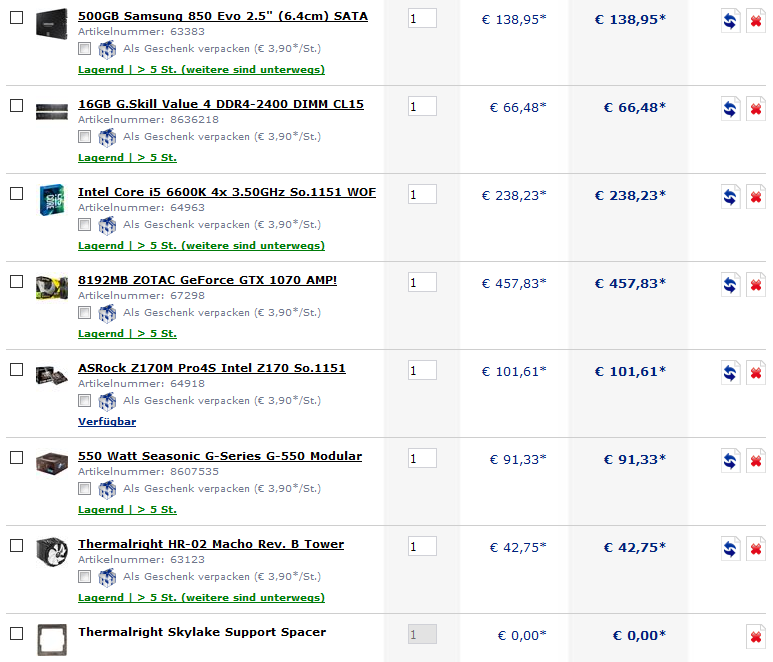Select the G.Skill DDR4-2400 row checkbox

coord(17,105)
